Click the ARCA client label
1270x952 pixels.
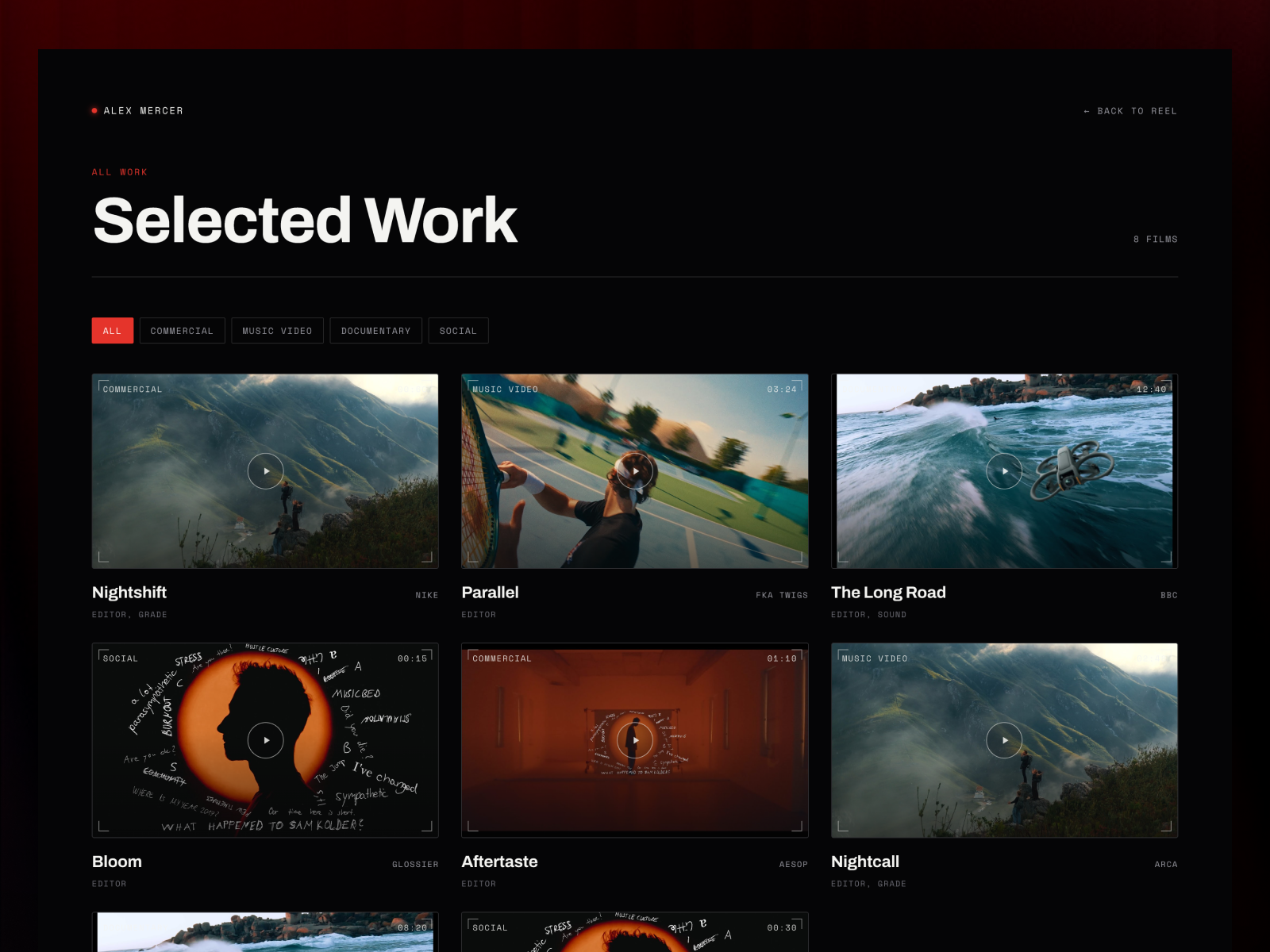(x=1166, y=864)
